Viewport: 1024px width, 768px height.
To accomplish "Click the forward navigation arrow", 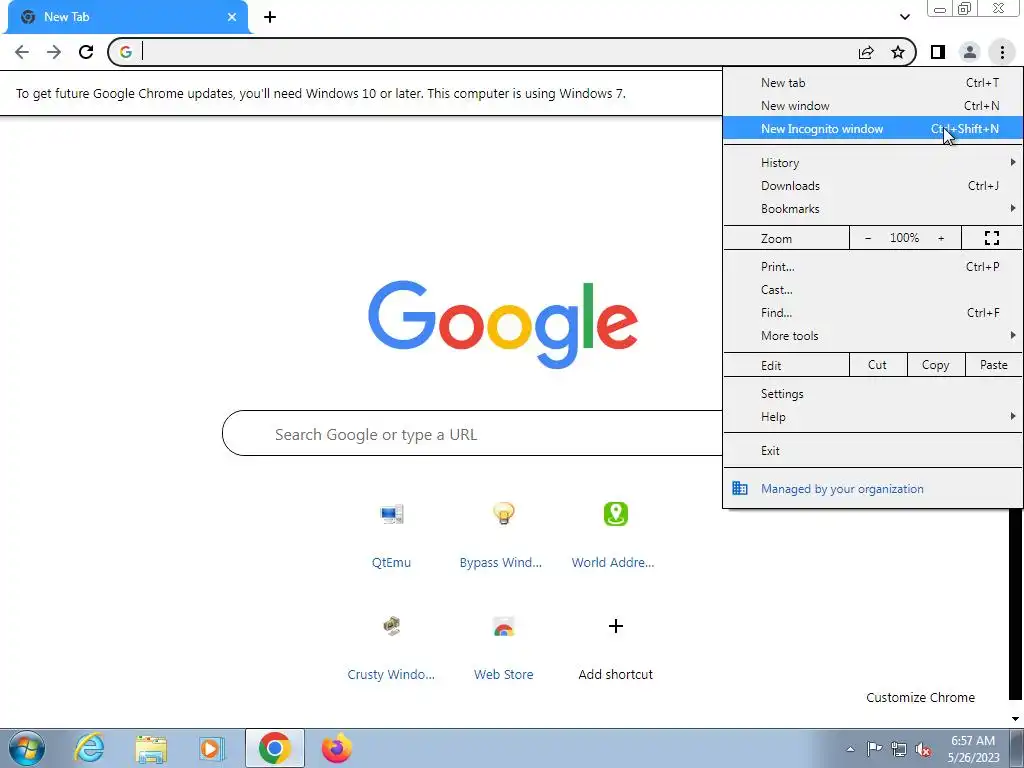I will (x=54, y=52).
